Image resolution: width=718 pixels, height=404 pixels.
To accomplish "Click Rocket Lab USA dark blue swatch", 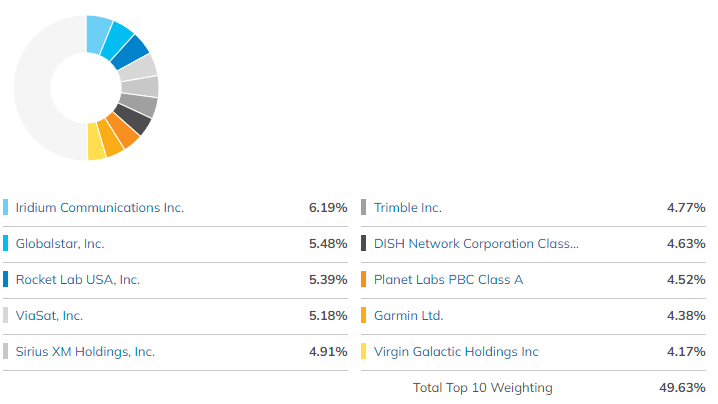I will (x=6, y=280).
